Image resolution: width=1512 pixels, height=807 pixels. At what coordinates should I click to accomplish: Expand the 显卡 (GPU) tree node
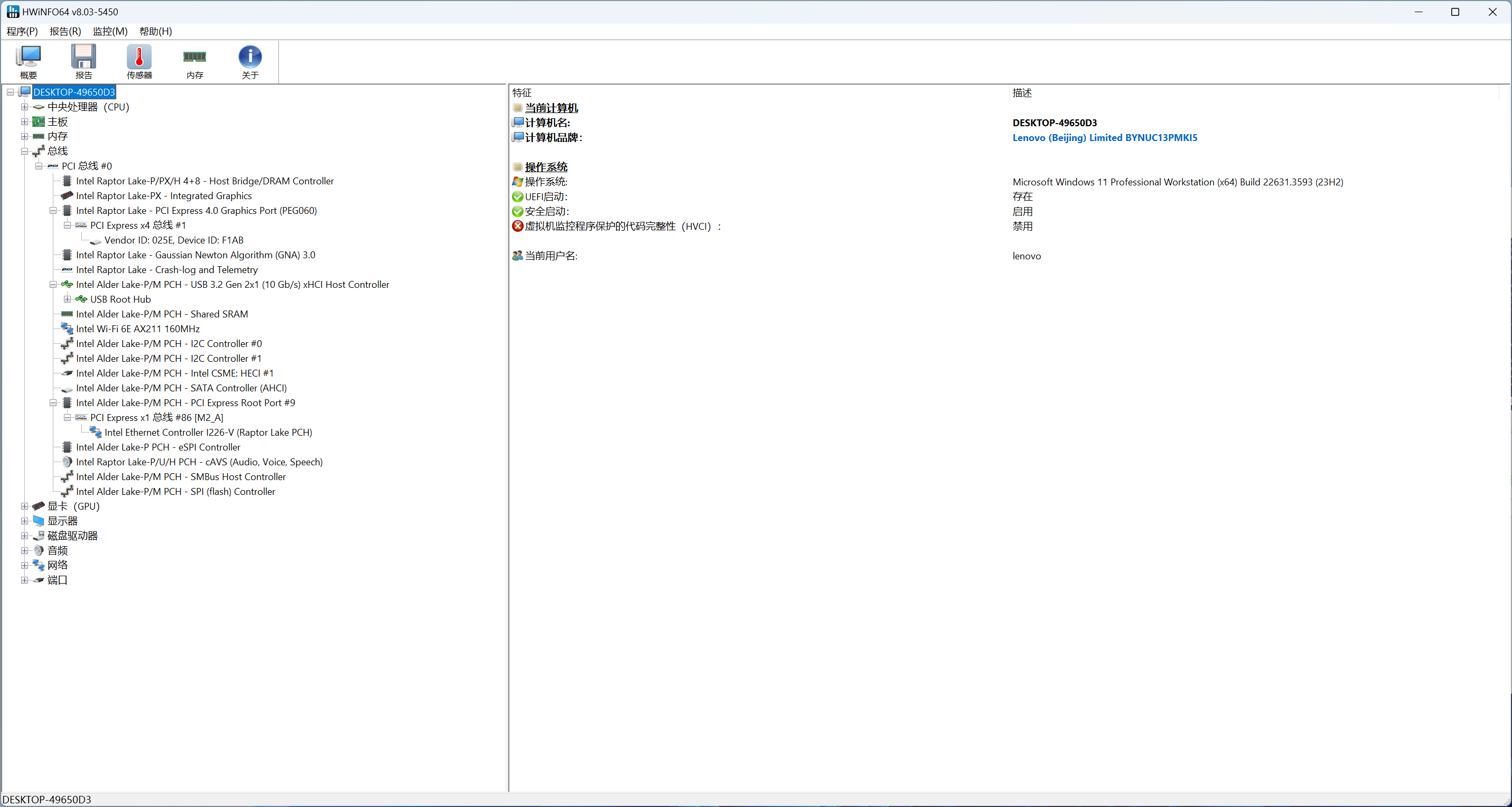click(x=25, y=506)
